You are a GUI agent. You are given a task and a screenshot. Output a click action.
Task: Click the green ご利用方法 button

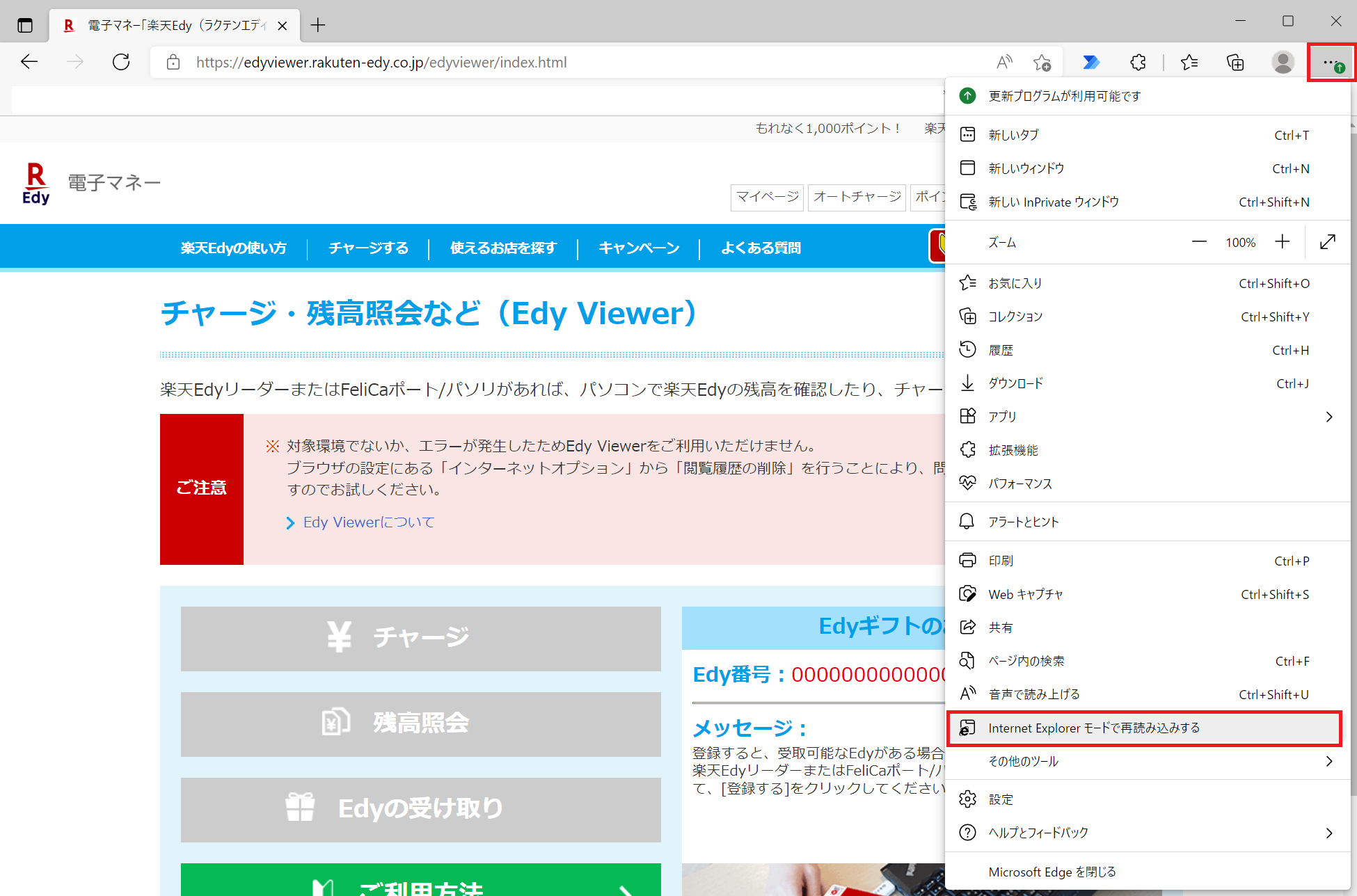[x=421, y=880]
